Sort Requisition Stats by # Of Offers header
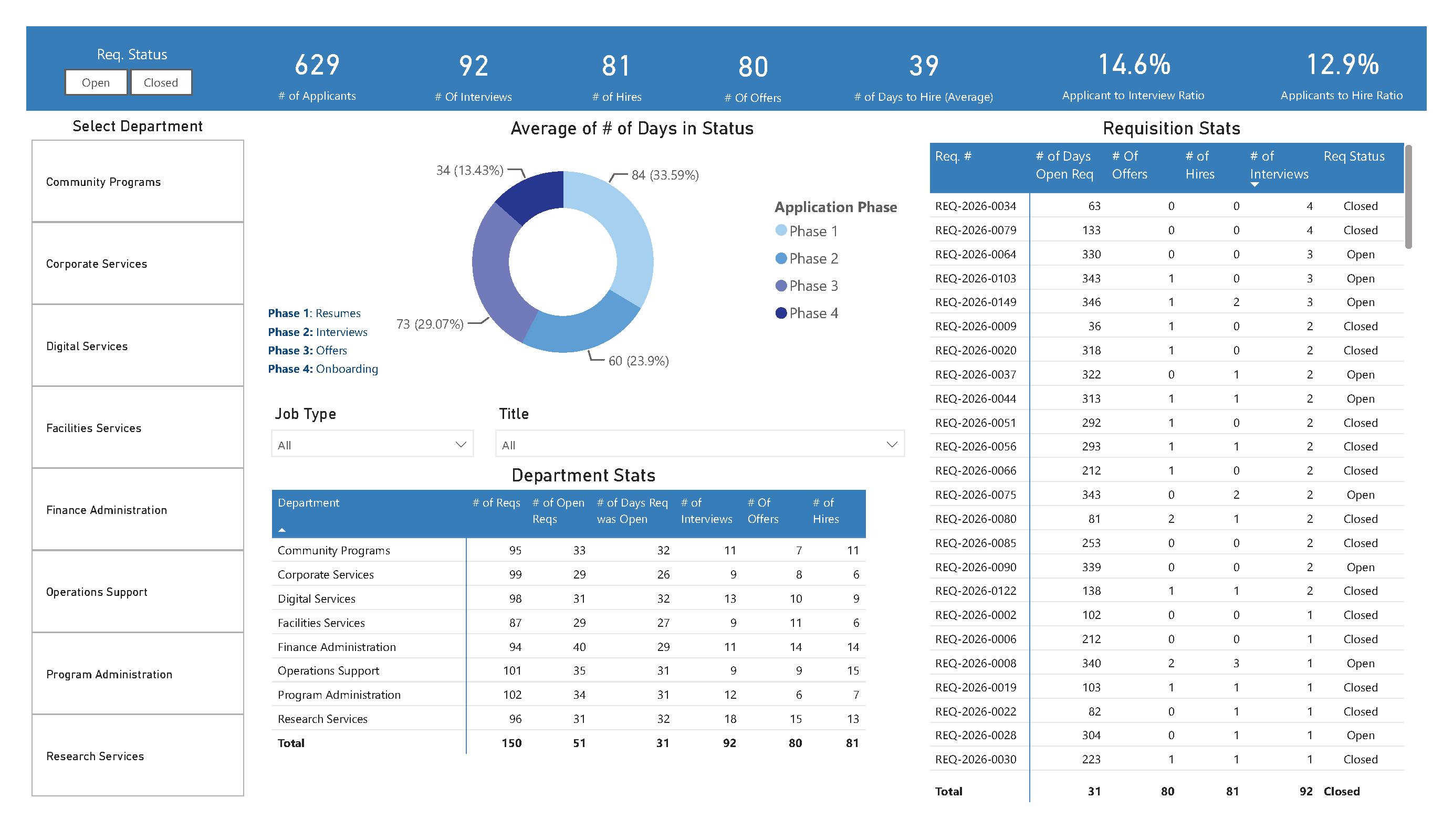1453x840 pixels. tap(1130, 165)
